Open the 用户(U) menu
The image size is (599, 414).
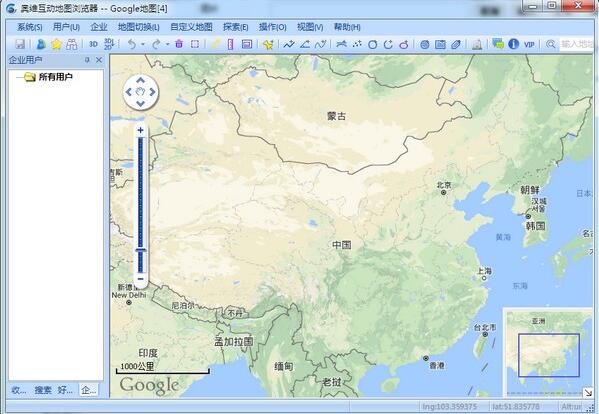tap(66, 27)
